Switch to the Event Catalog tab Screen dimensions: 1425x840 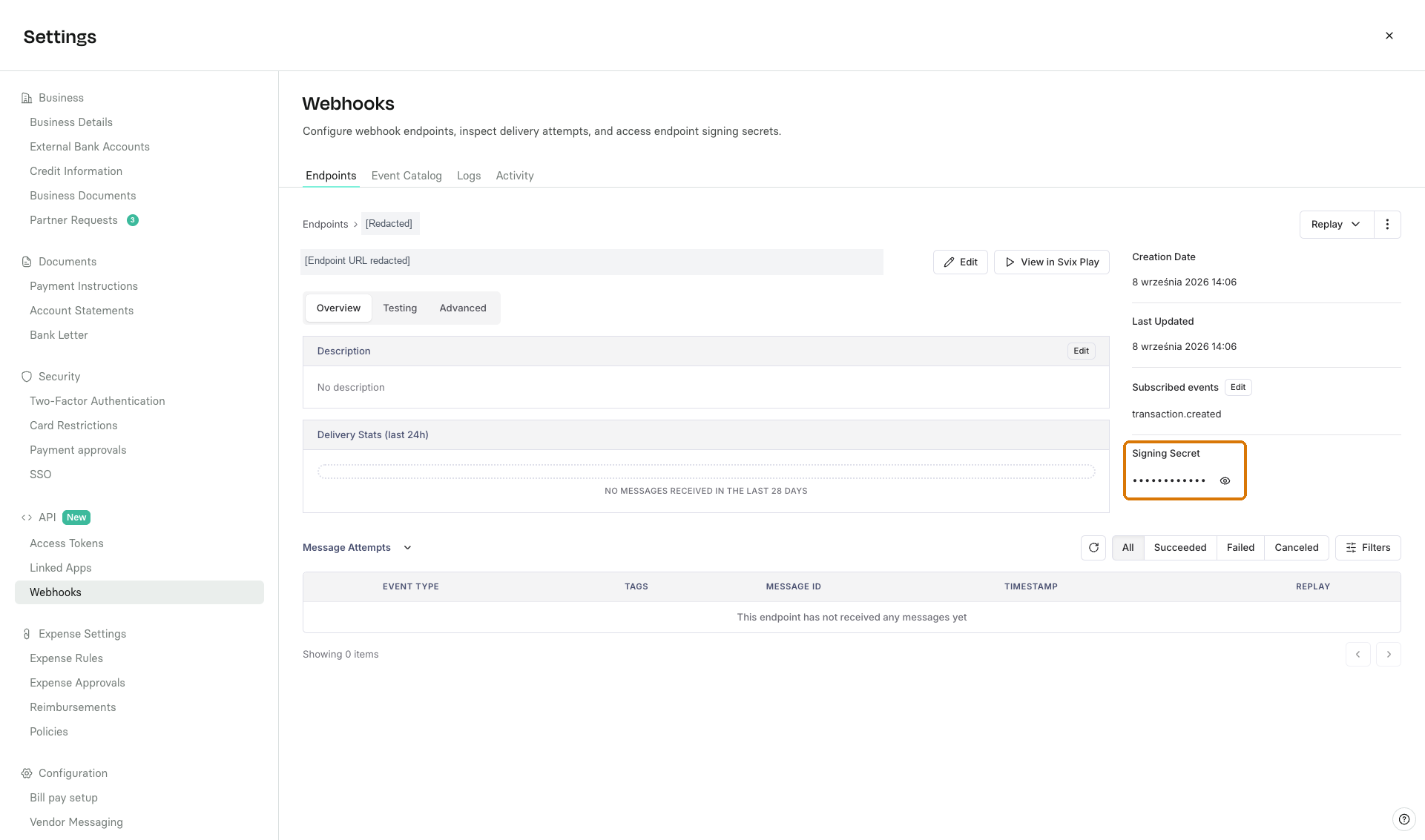coord(407,176)
